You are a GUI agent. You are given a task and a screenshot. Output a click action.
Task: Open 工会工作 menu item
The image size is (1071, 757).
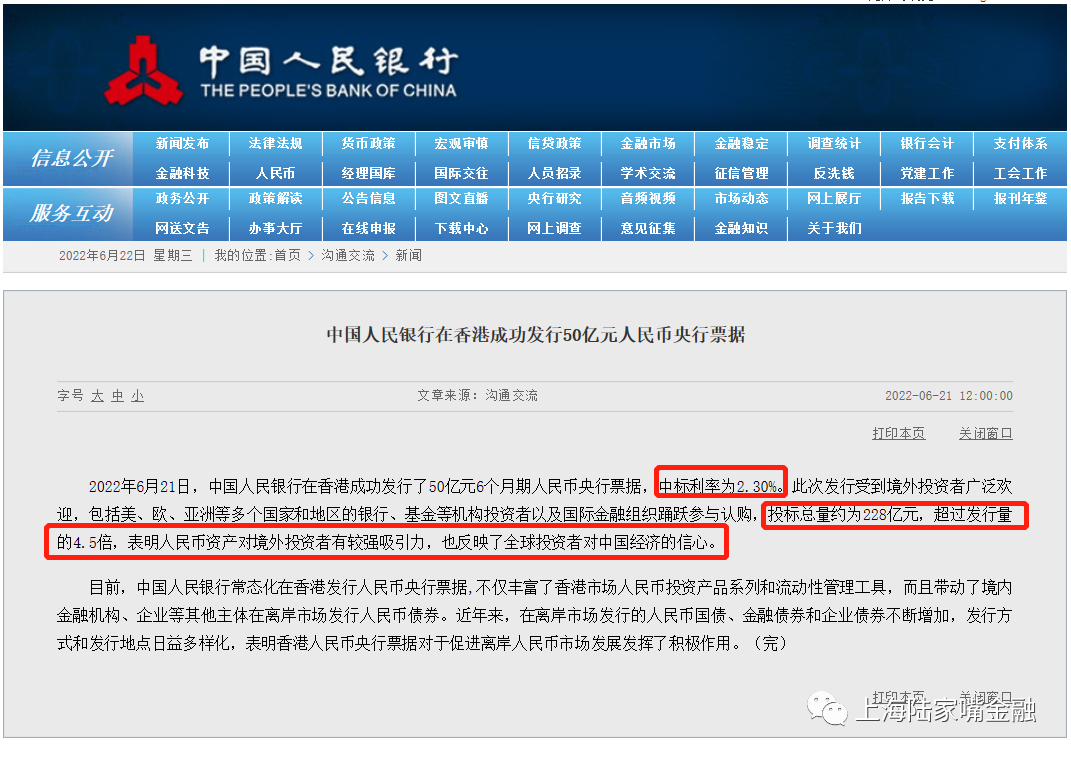[x=1020, y=174]
